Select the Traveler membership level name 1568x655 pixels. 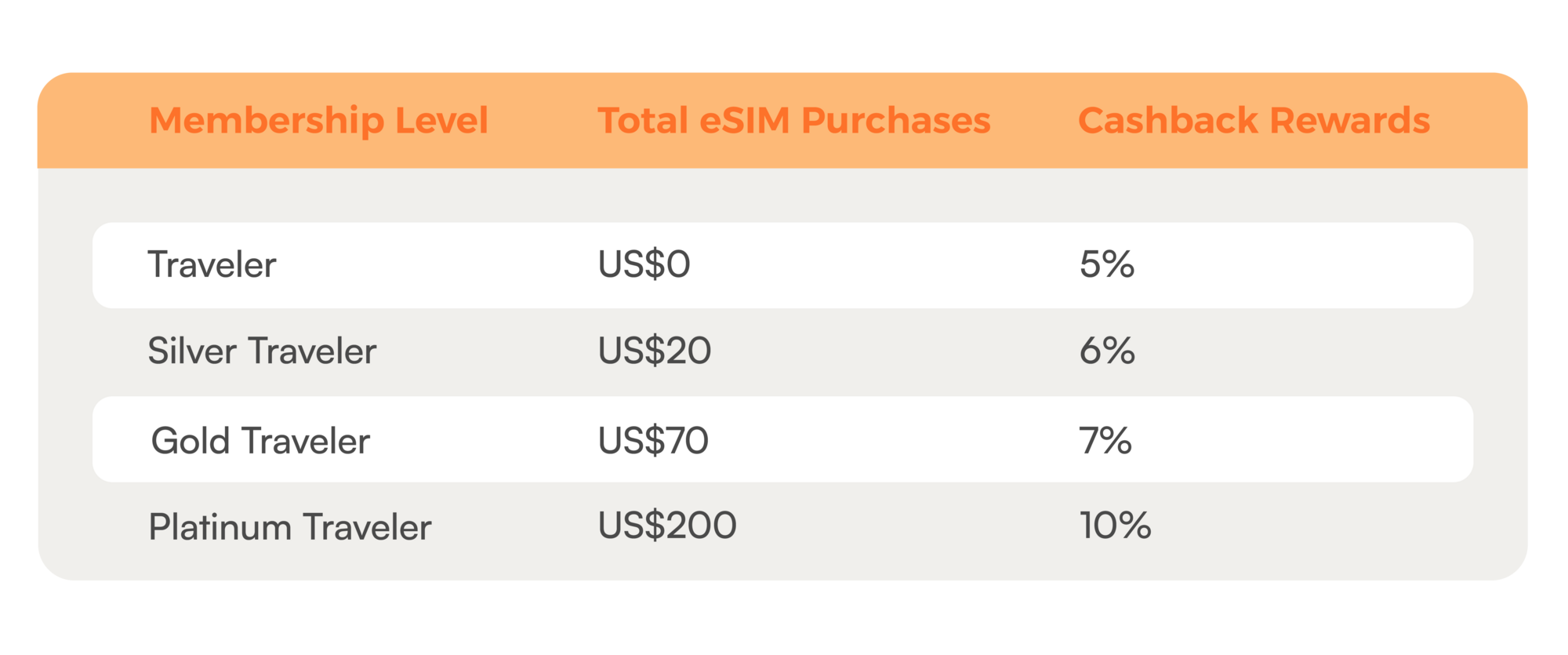point(212,265)
